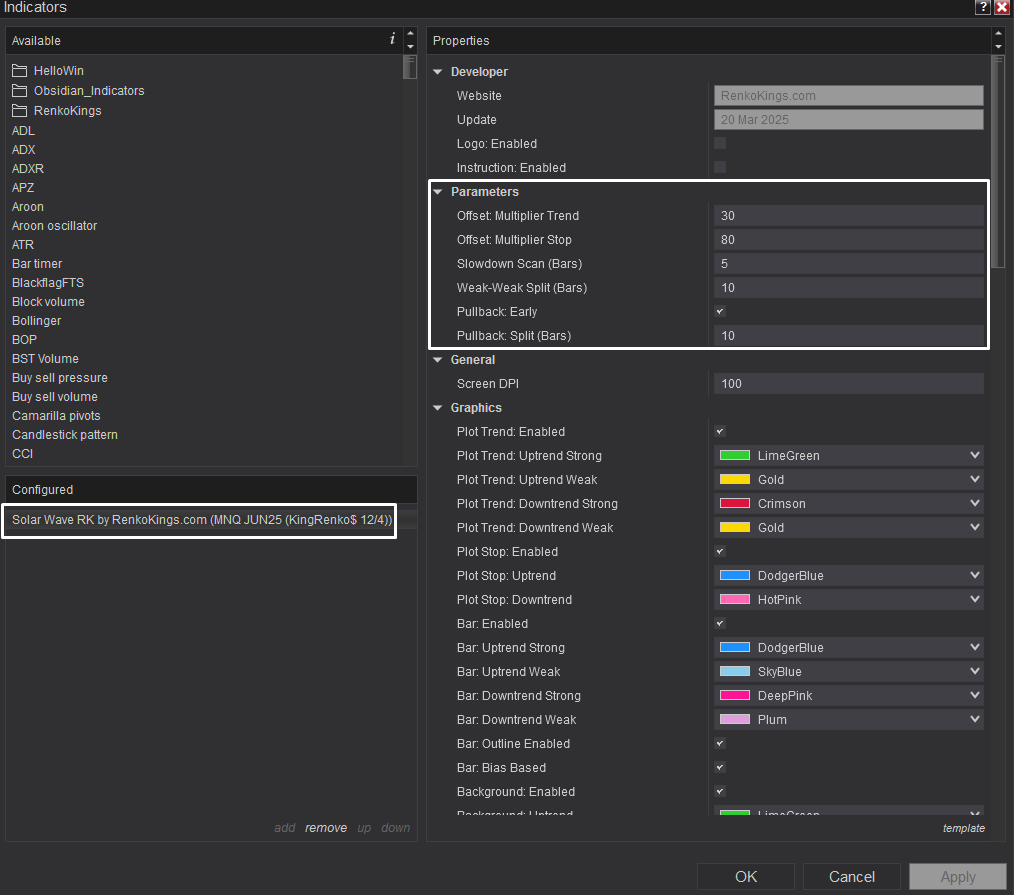
Task: Open Plot Trend: Uptrend Weak color dropdown
Action: point(848,479)
